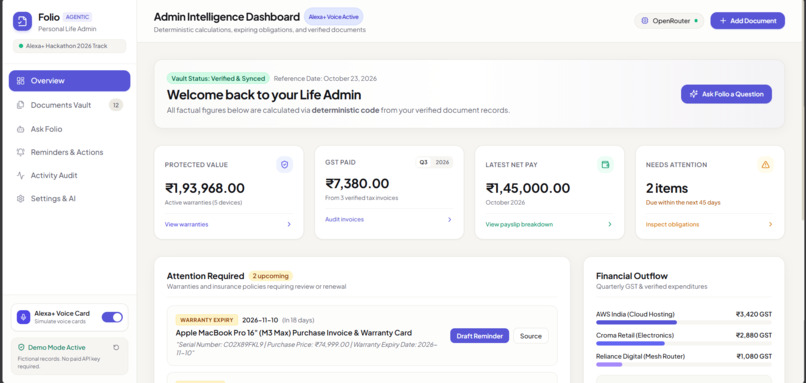Click the sparkle icon on Ask Folio a Question
806x383 pixels.
pos(694,94)
